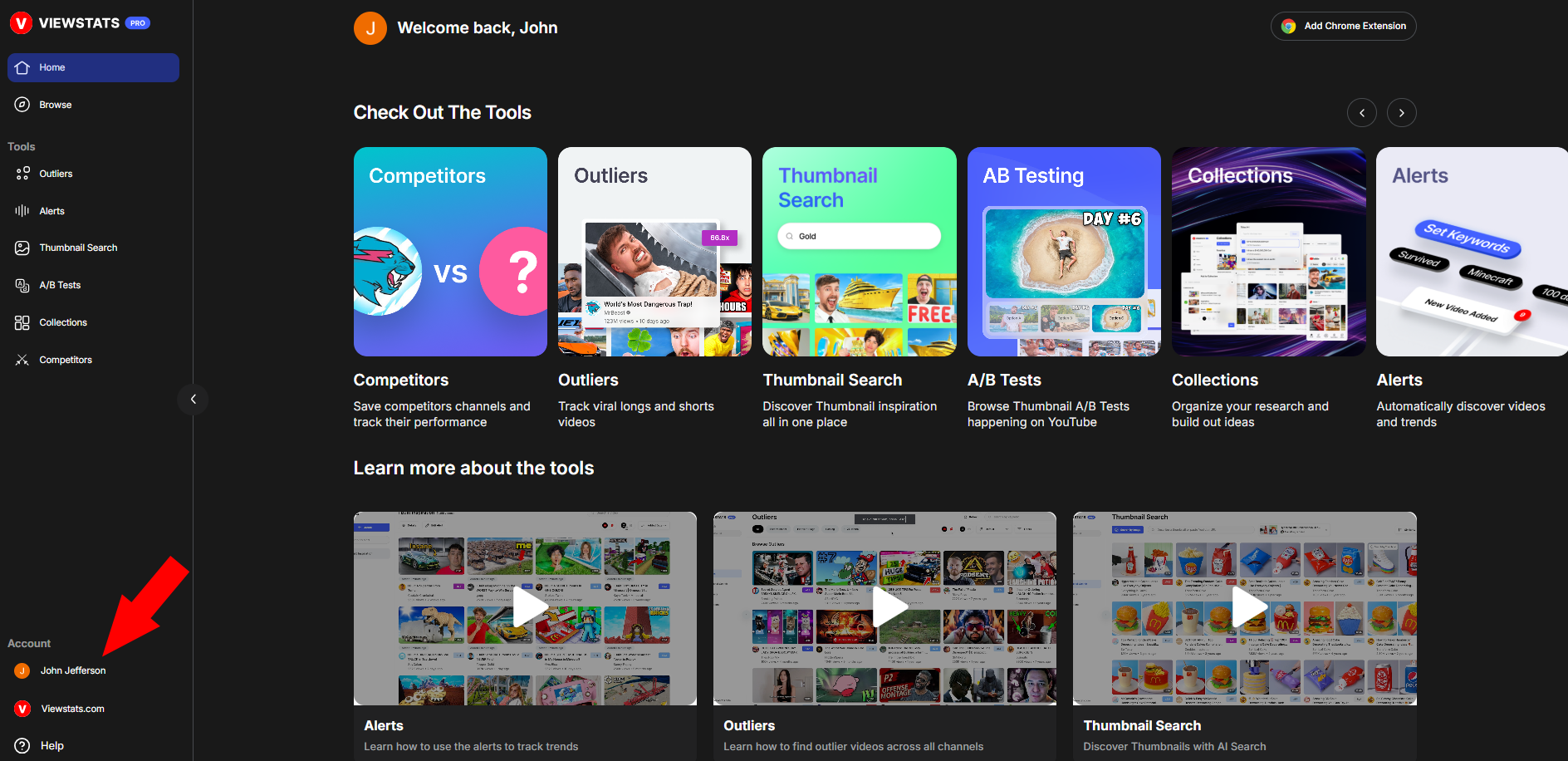Screen dimensions: 1568x761
Task: Click John Jefferson's orange avatar icon
Action: [22, 670]
